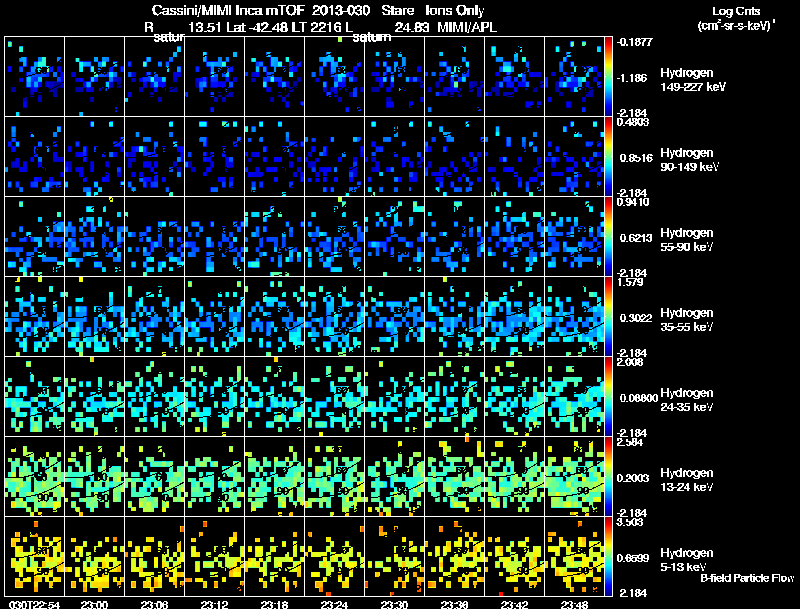Click the 23:48 time axis label
Viewport: 800px width, 609px height.
pyautogui.click(x=574, y=605)
